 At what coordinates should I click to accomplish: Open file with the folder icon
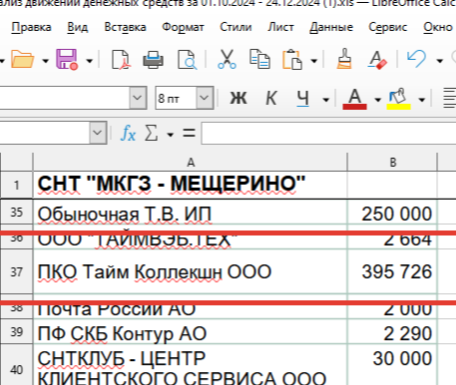pyautogui.click(x=22, y=60)
